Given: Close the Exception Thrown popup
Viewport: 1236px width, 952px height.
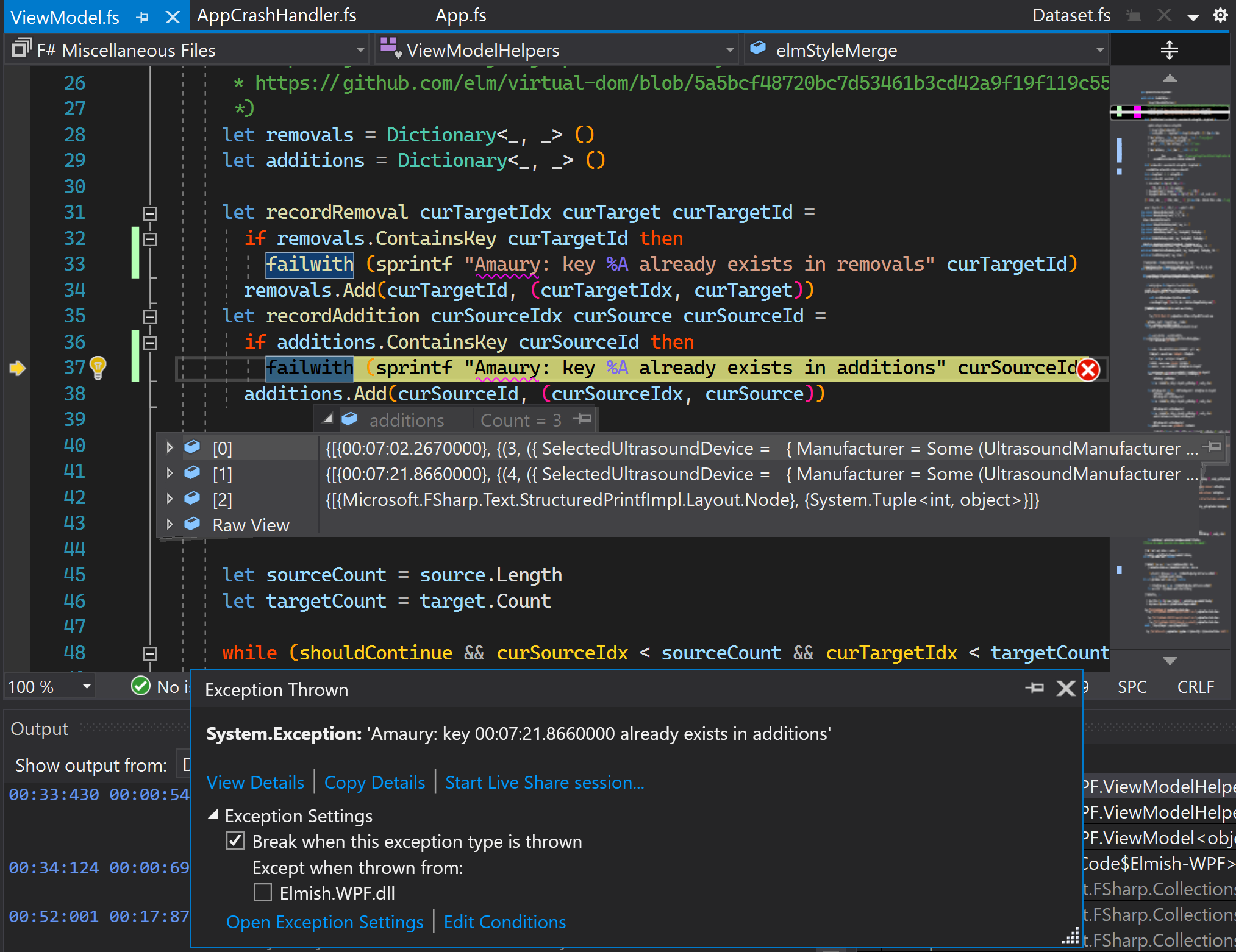Looking at the screenshot, I should [1065, 689].
